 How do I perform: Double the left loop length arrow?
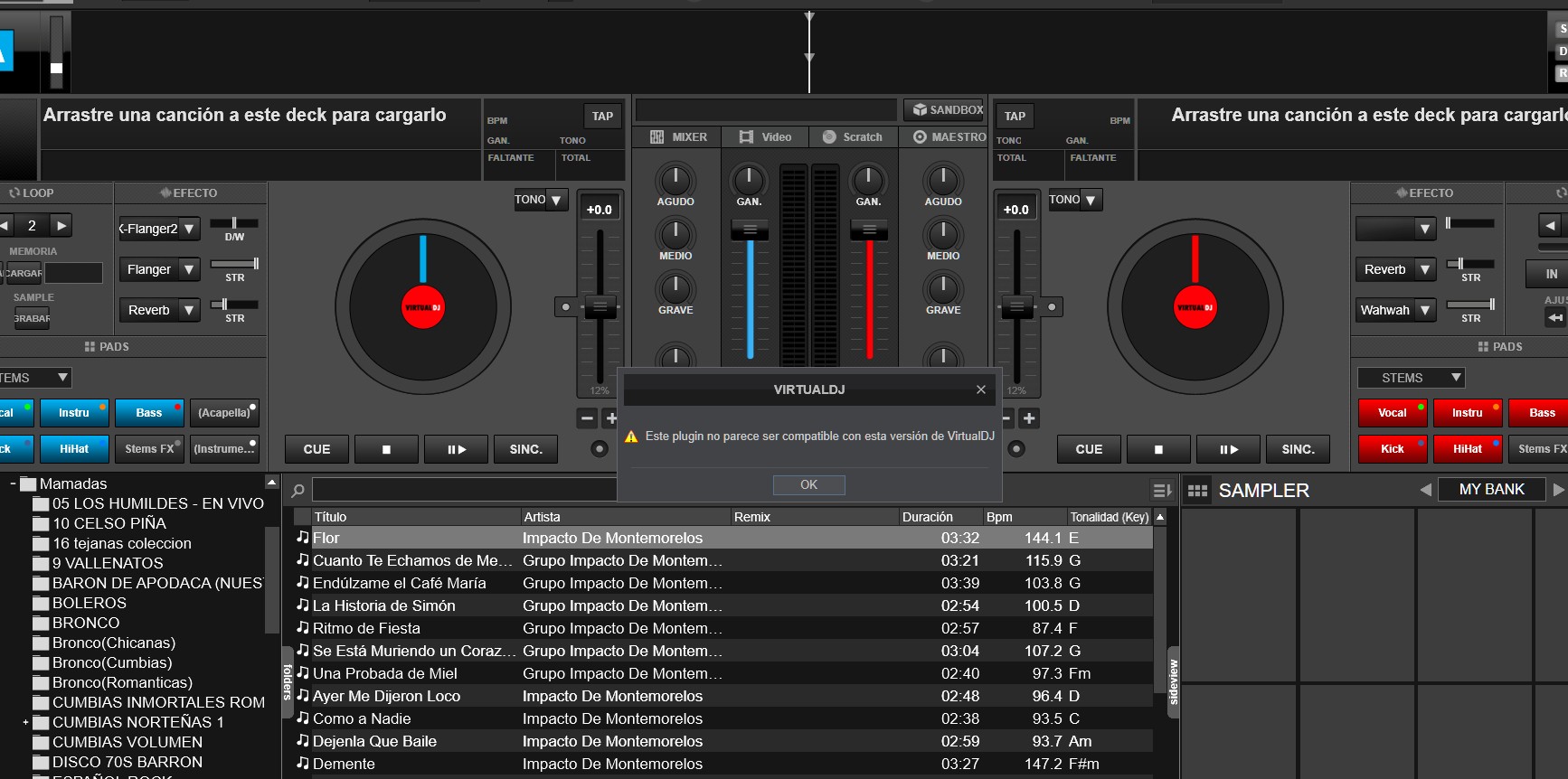point(61,226)
